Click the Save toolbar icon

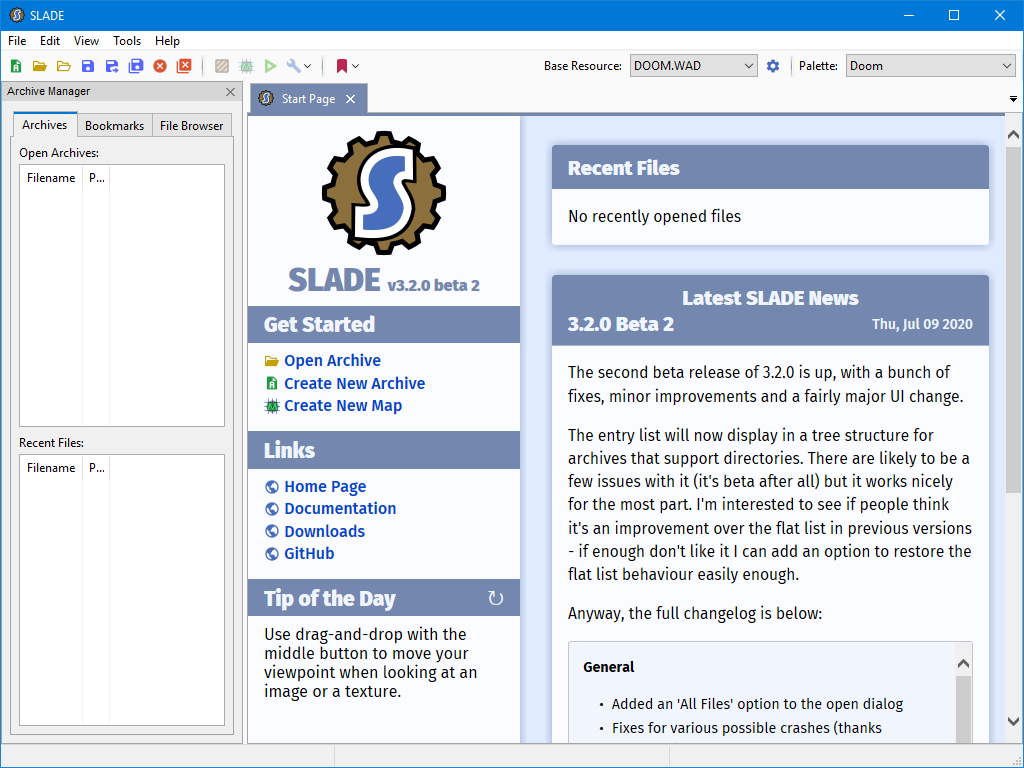[88, 66]
